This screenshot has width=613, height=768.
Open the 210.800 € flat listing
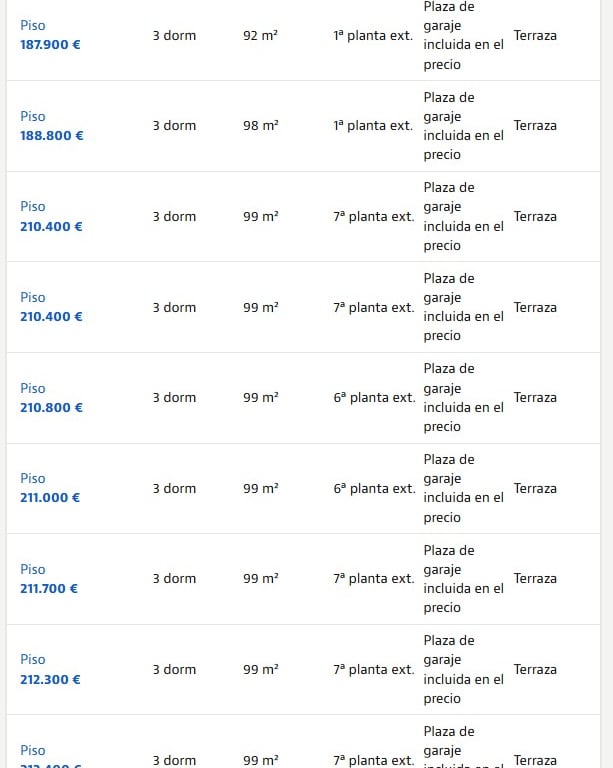coord(51,407)
